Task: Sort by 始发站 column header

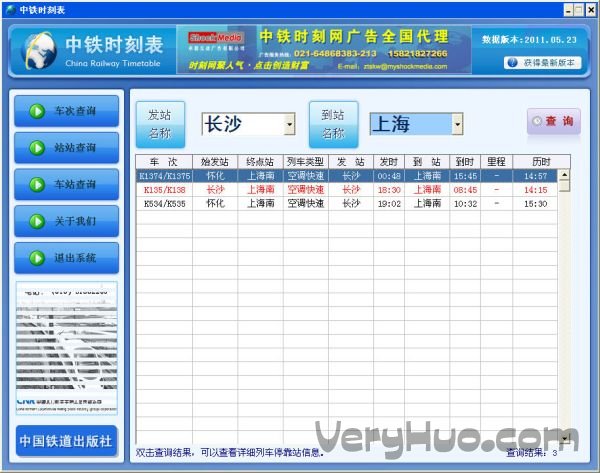Action: (215, 161)
